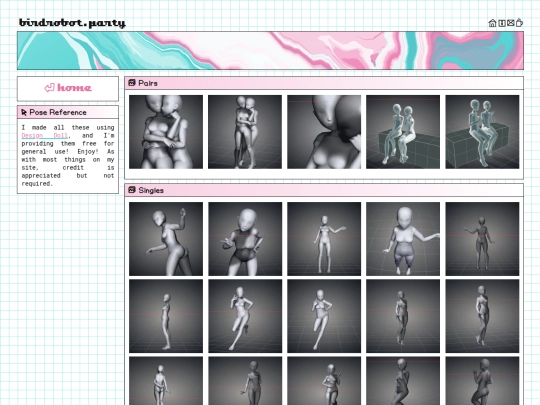Open second-row fifth thumbnail, figure turned away
540x405 pixels.
[x=482, y=316]
